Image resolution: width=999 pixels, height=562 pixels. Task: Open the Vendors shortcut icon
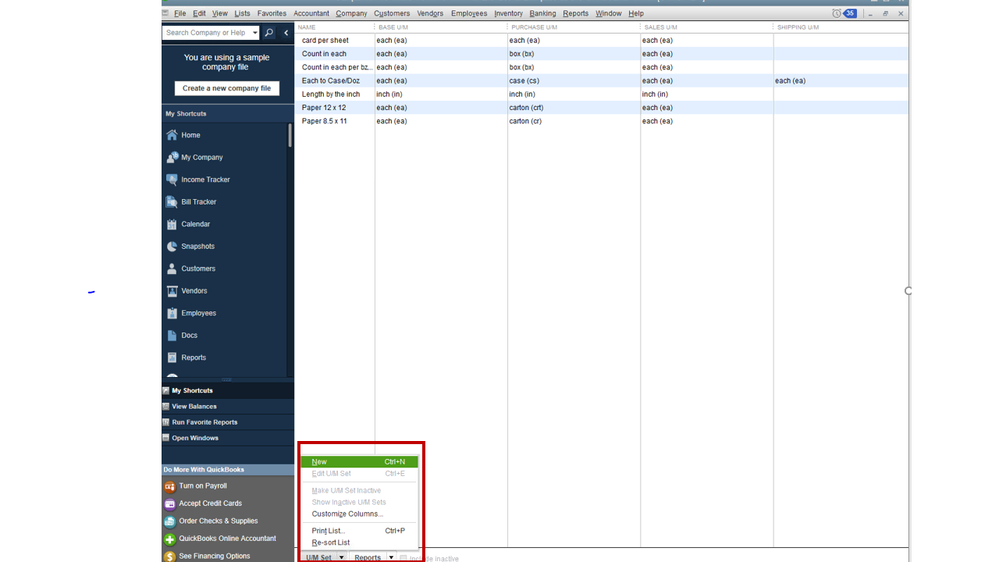pyautogui.click(x=172, y=291)
